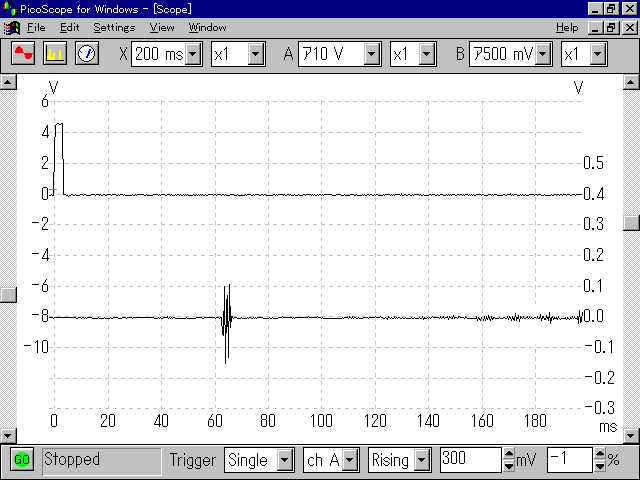Click the right scrollbar down arrow
This screenshot has height=480, width=640.
click(x=631, y=436)
